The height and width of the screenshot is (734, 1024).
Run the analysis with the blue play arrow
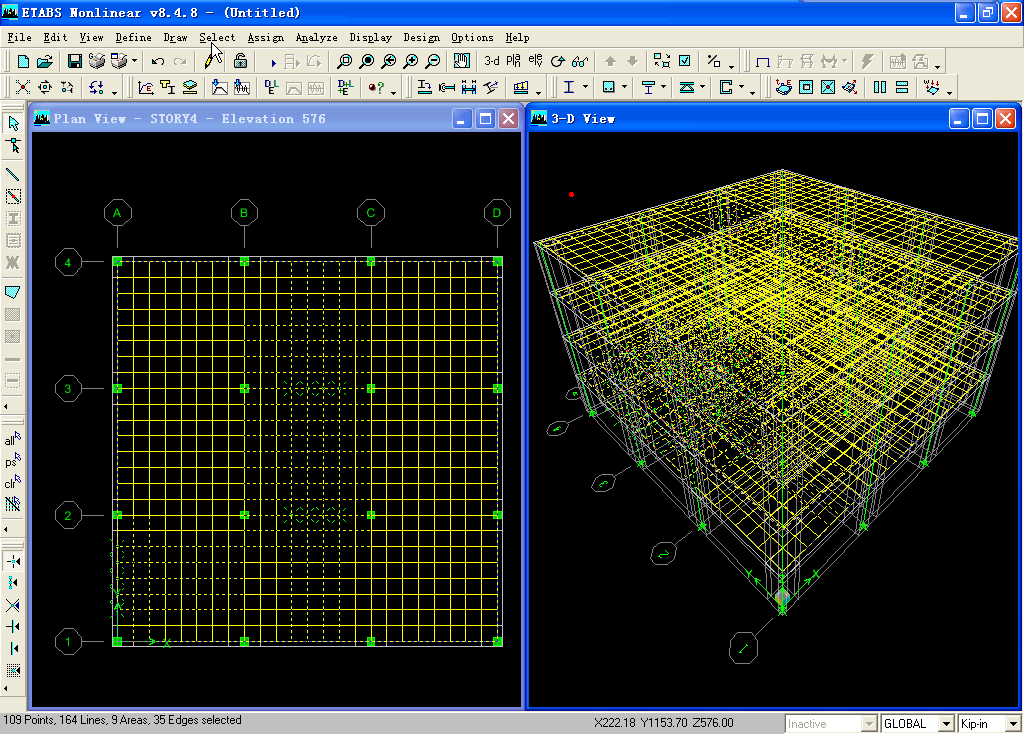[274, 63]
